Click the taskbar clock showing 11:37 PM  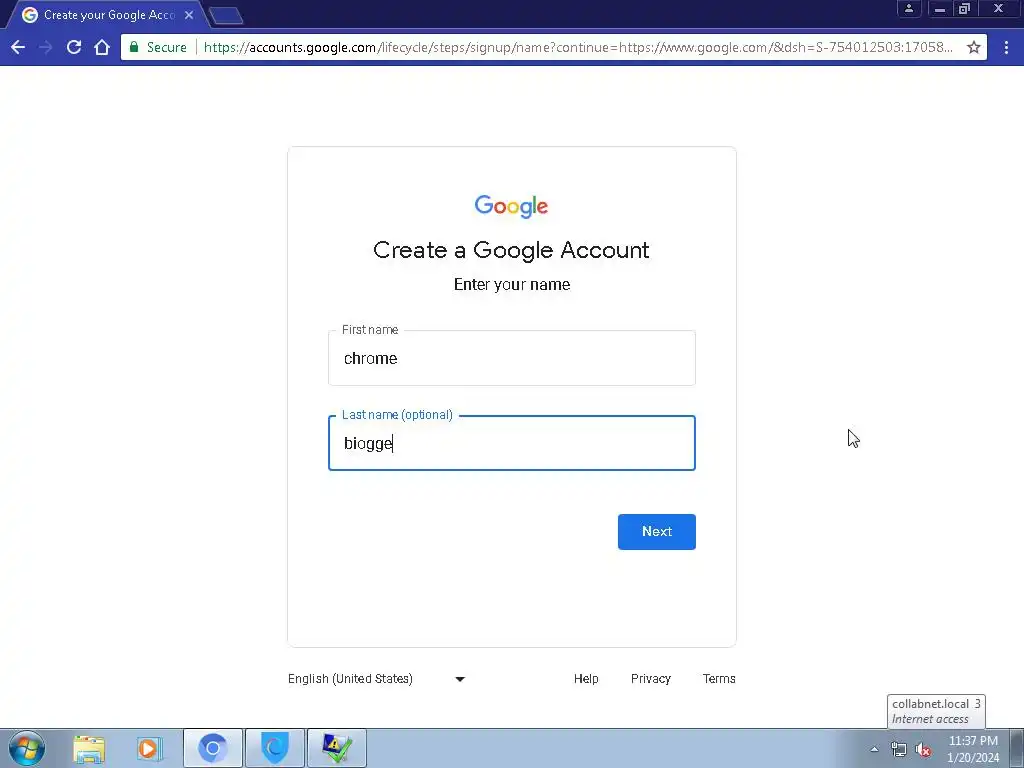point(973,749)
